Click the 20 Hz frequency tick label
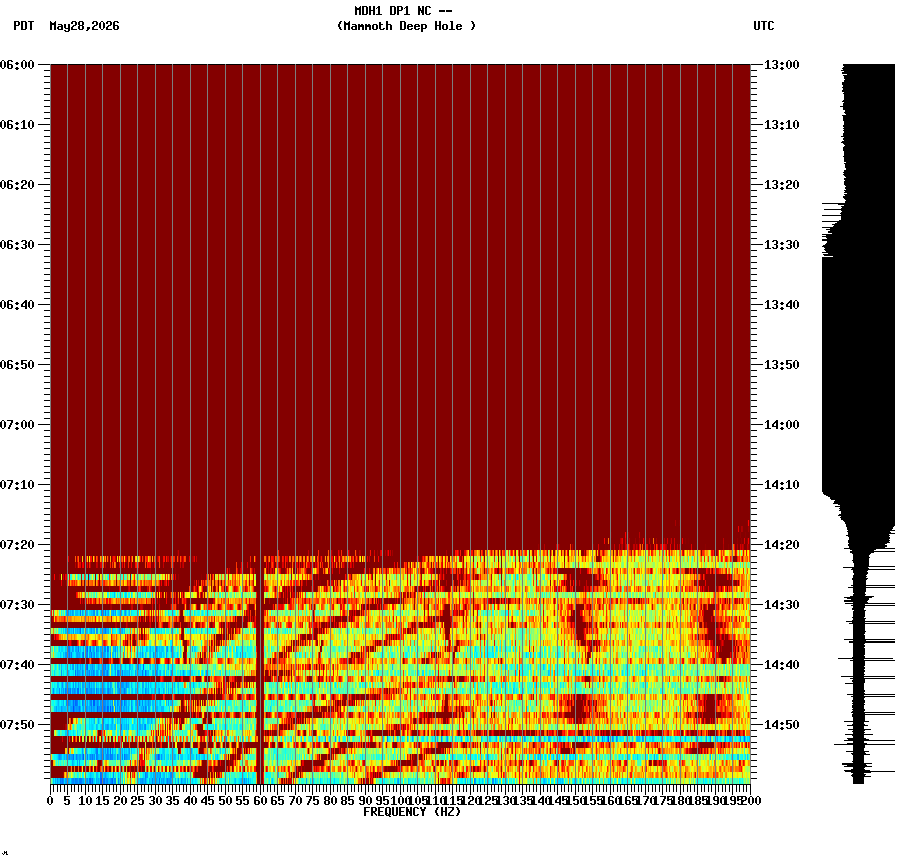 pyautogui.click(x=120, y=801)
